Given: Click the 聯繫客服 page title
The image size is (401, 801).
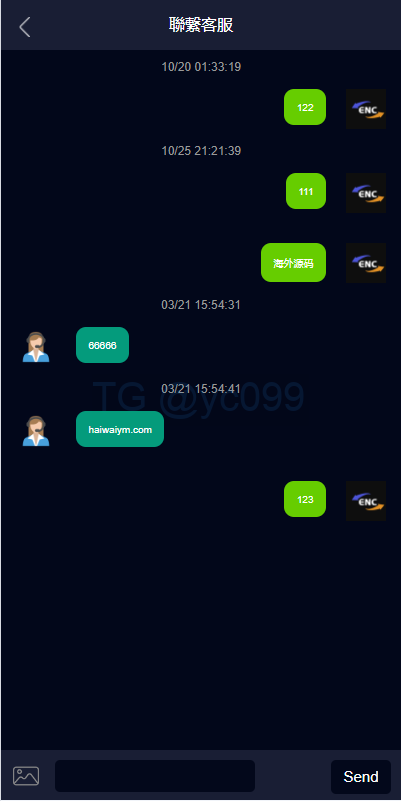Looking at the screenshot, I should click(x=201, y=25).
